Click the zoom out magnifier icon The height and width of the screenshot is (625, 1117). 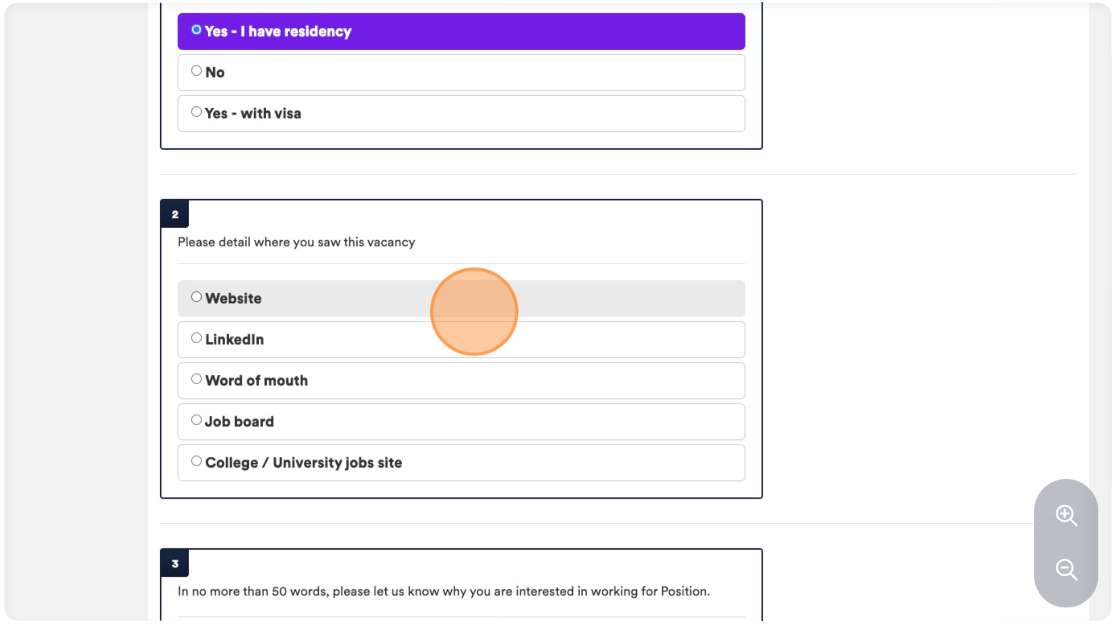pyautogui.click(x=1066, y=569)
